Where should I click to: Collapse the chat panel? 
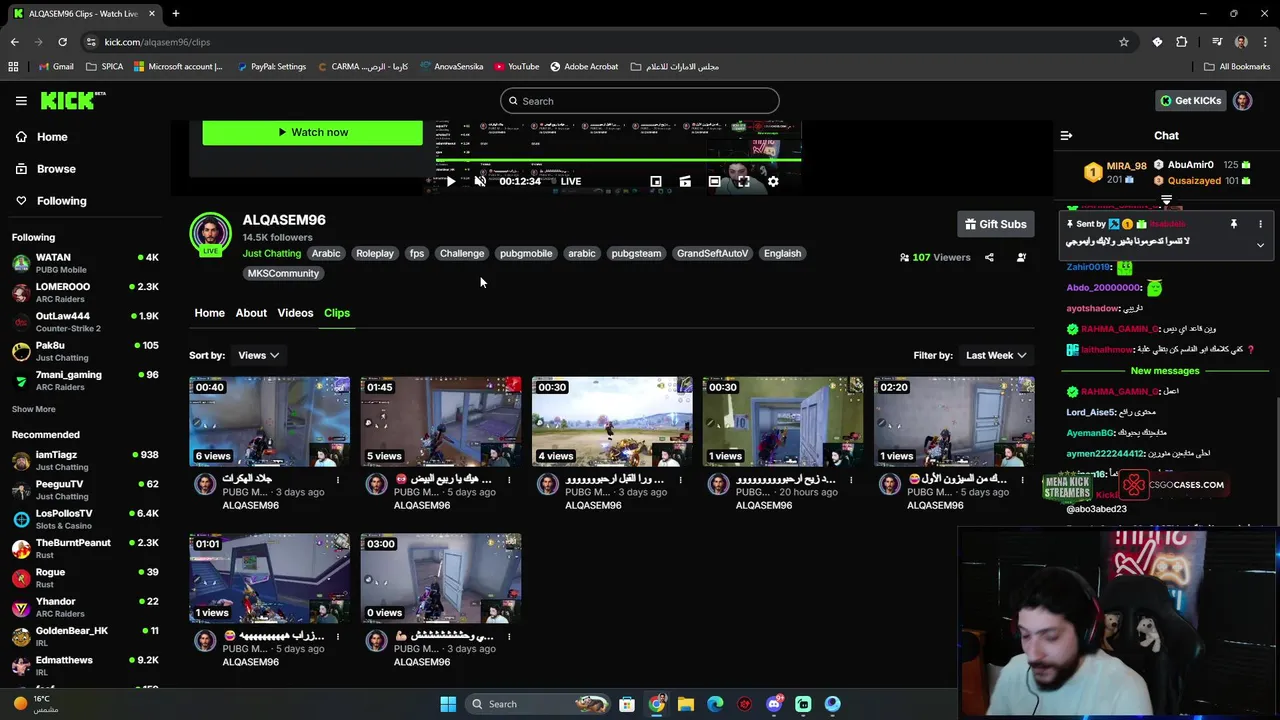tap(1066, 135)
